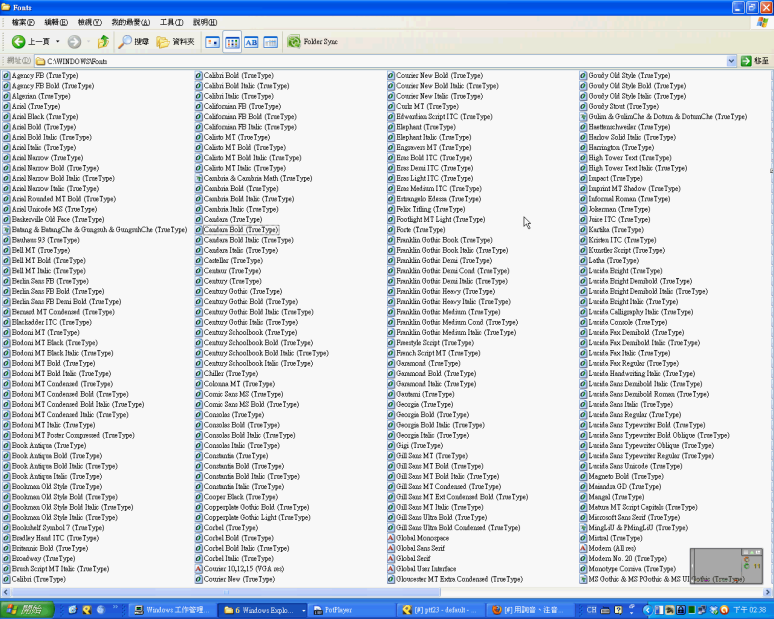
Task: Toggle the List view button
Action: 232,42
